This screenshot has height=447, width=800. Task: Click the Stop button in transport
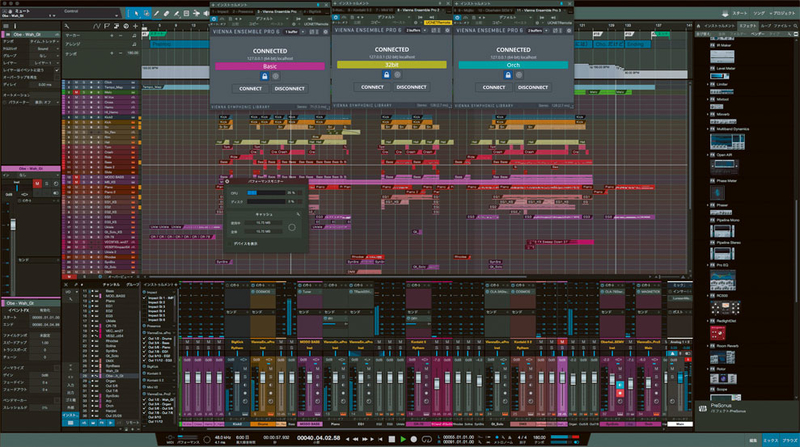[392, 439]
